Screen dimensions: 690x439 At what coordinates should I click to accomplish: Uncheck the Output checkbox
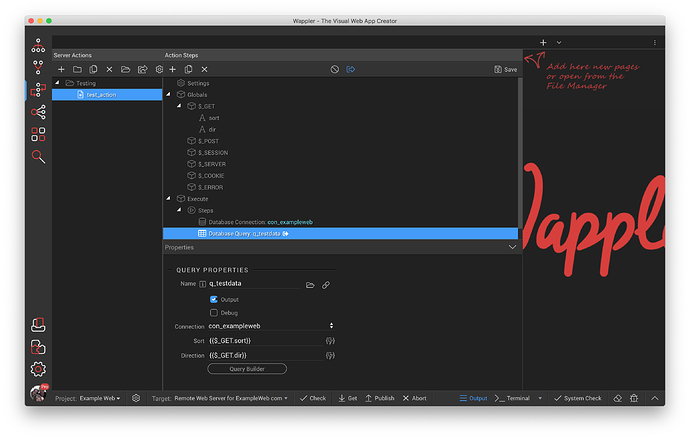click(x=214, y=300)
